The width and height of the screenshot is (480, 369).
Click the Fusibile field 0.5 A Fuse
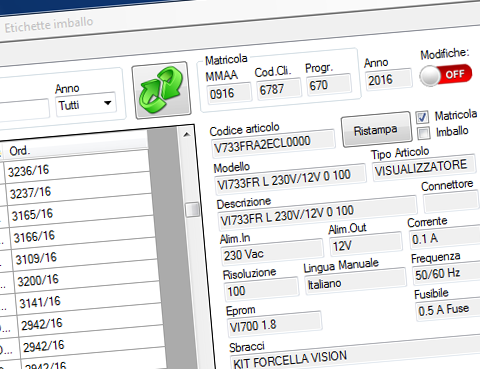(x=449, y=309)
